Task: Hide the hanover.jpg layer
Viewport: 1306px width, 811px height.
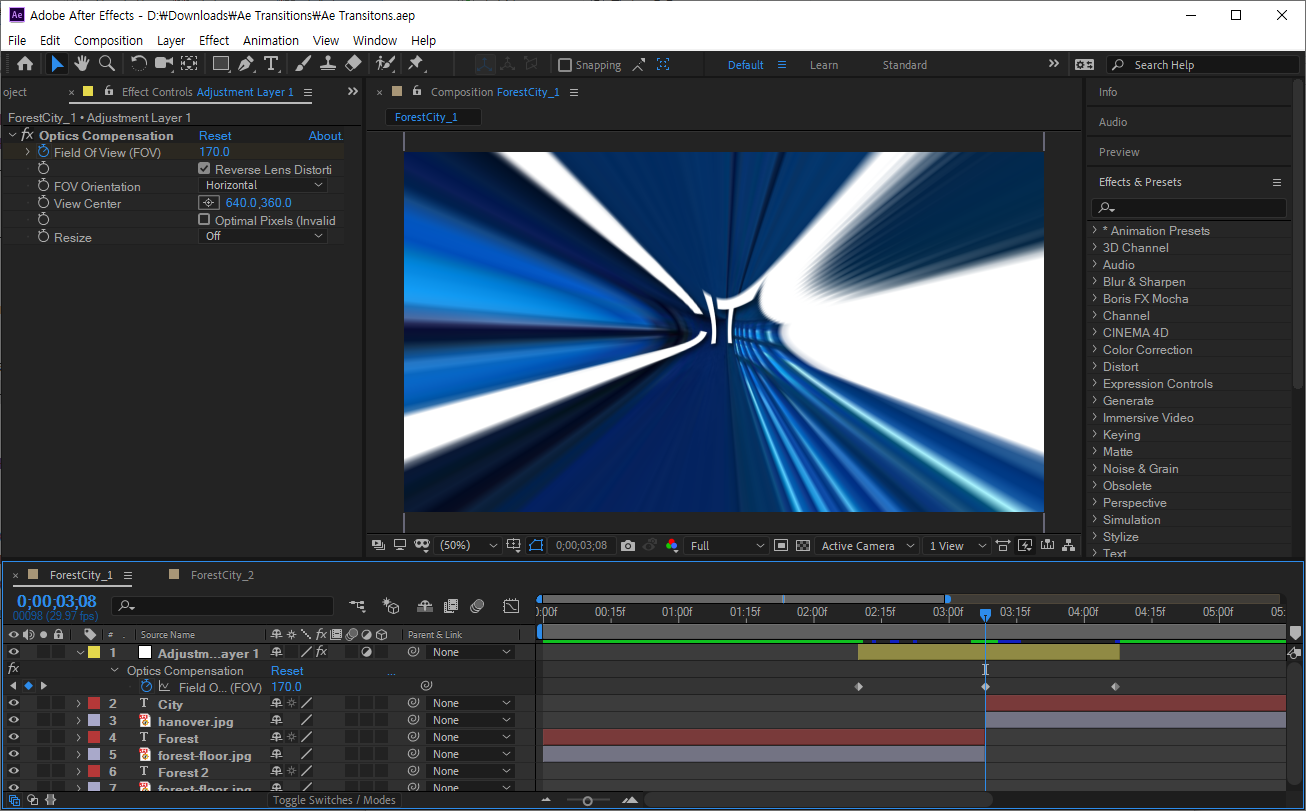Action: 14,721
